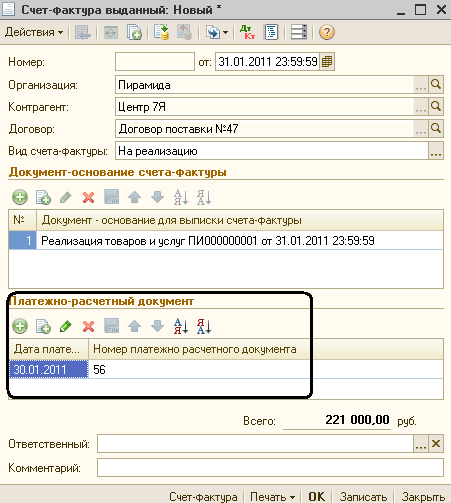The width and height of the screenshot is (451, 503).
Task: Open dropdown arrow next to go-to icon
Action: [225, 33]
